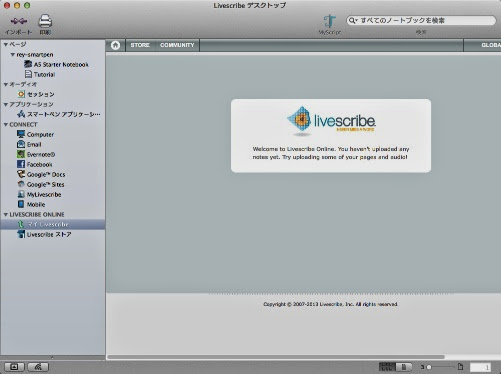501x374 pixels.
Task: Click the magnifier icon in search field
Action: 352,21
